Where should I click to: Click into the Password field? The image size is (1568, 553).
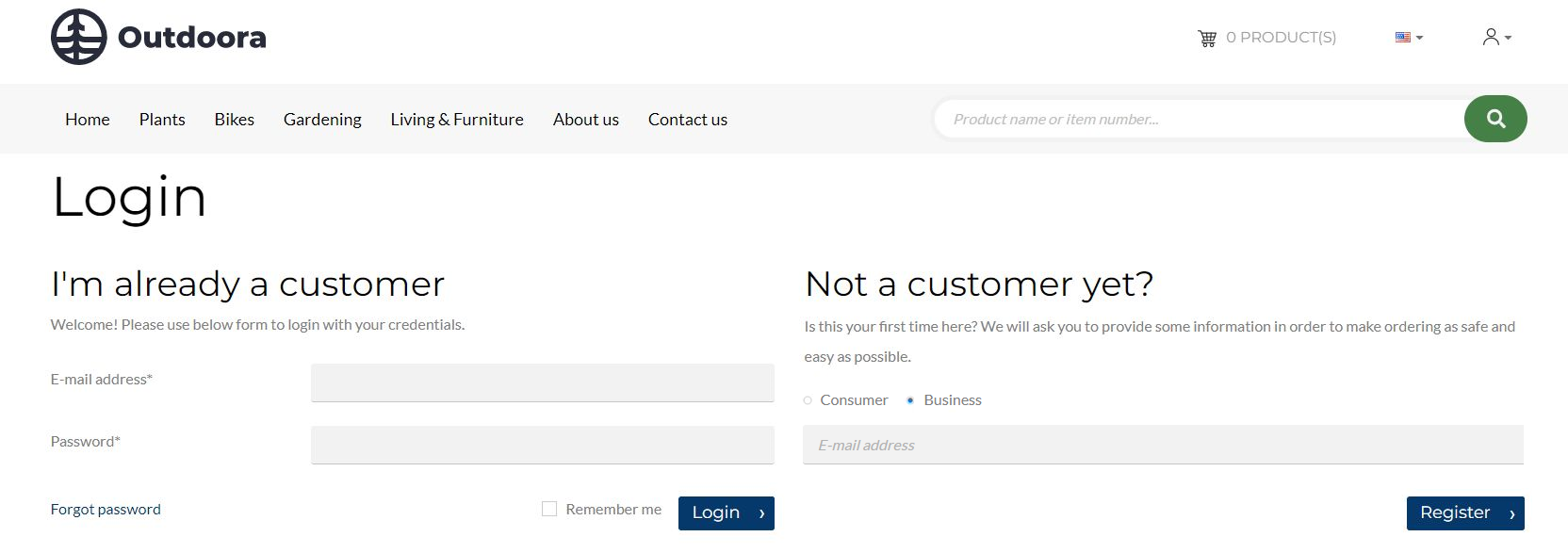tap(543, 445)
